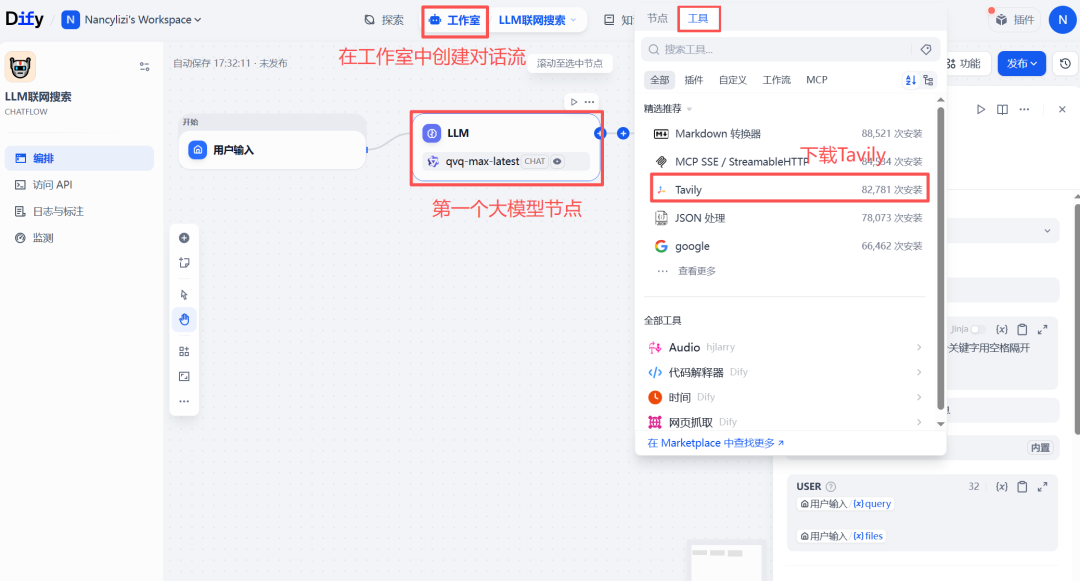Open the 工作室 tab
The width and height of the screenshot is (1080, 581).
tap(455, 21)
